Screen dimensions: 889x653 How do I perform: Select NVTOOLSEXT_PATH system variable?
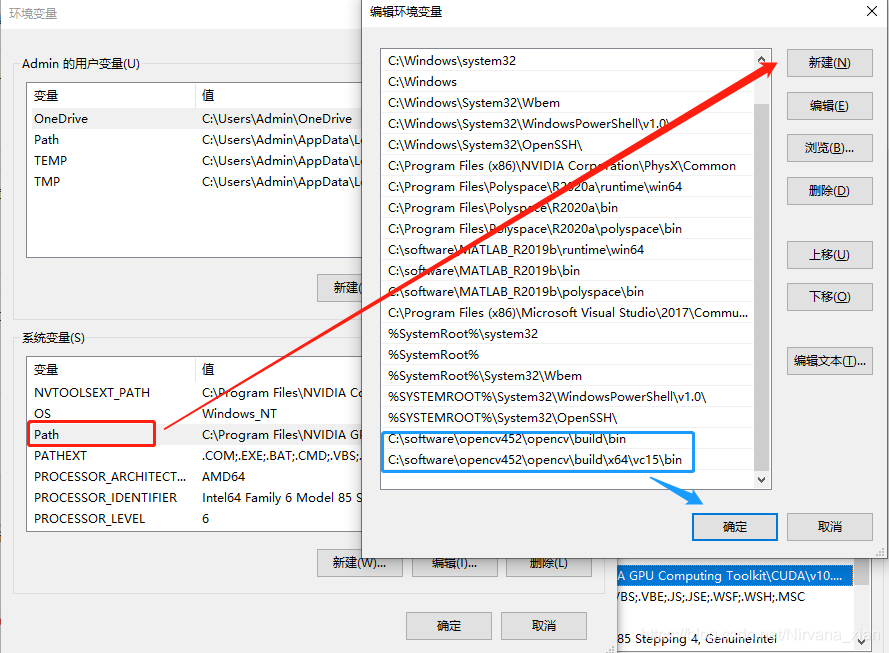pyautogui.click(x=194, y=392)
